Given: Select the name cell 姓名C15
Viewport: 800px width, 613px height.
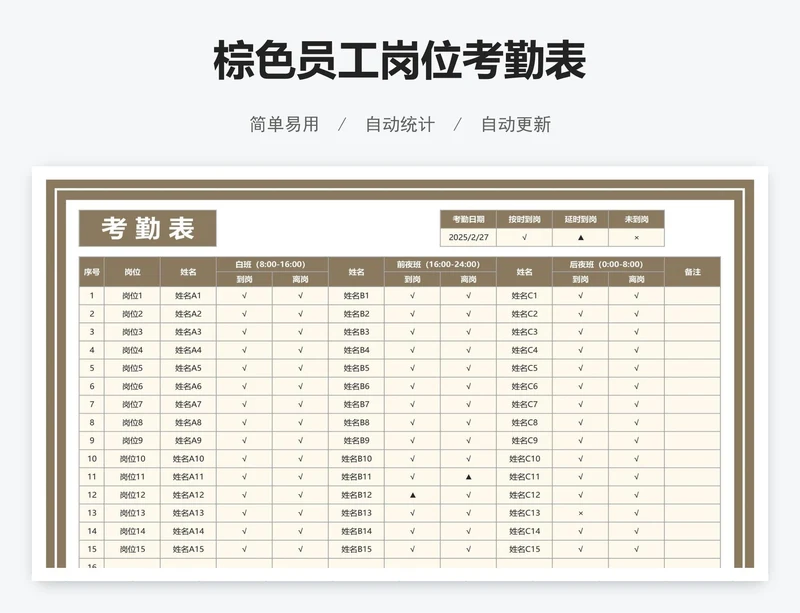Looking at the screenshot, I should click(524, 549).
